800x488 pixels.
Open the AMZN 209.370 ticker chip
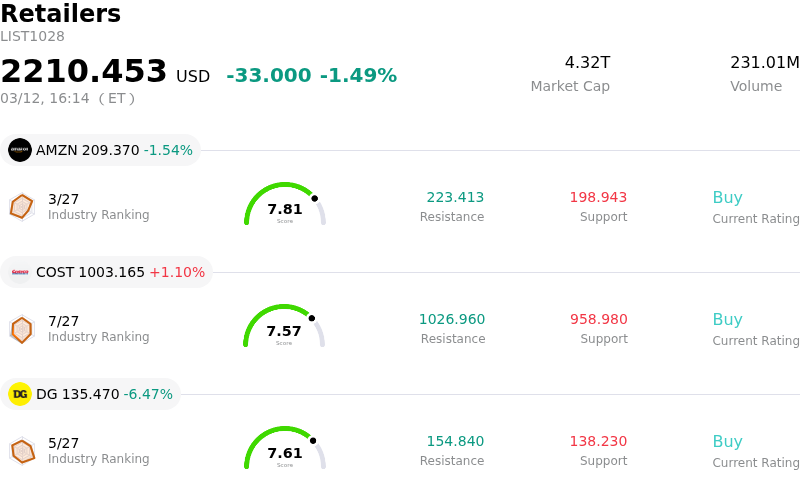101,150
